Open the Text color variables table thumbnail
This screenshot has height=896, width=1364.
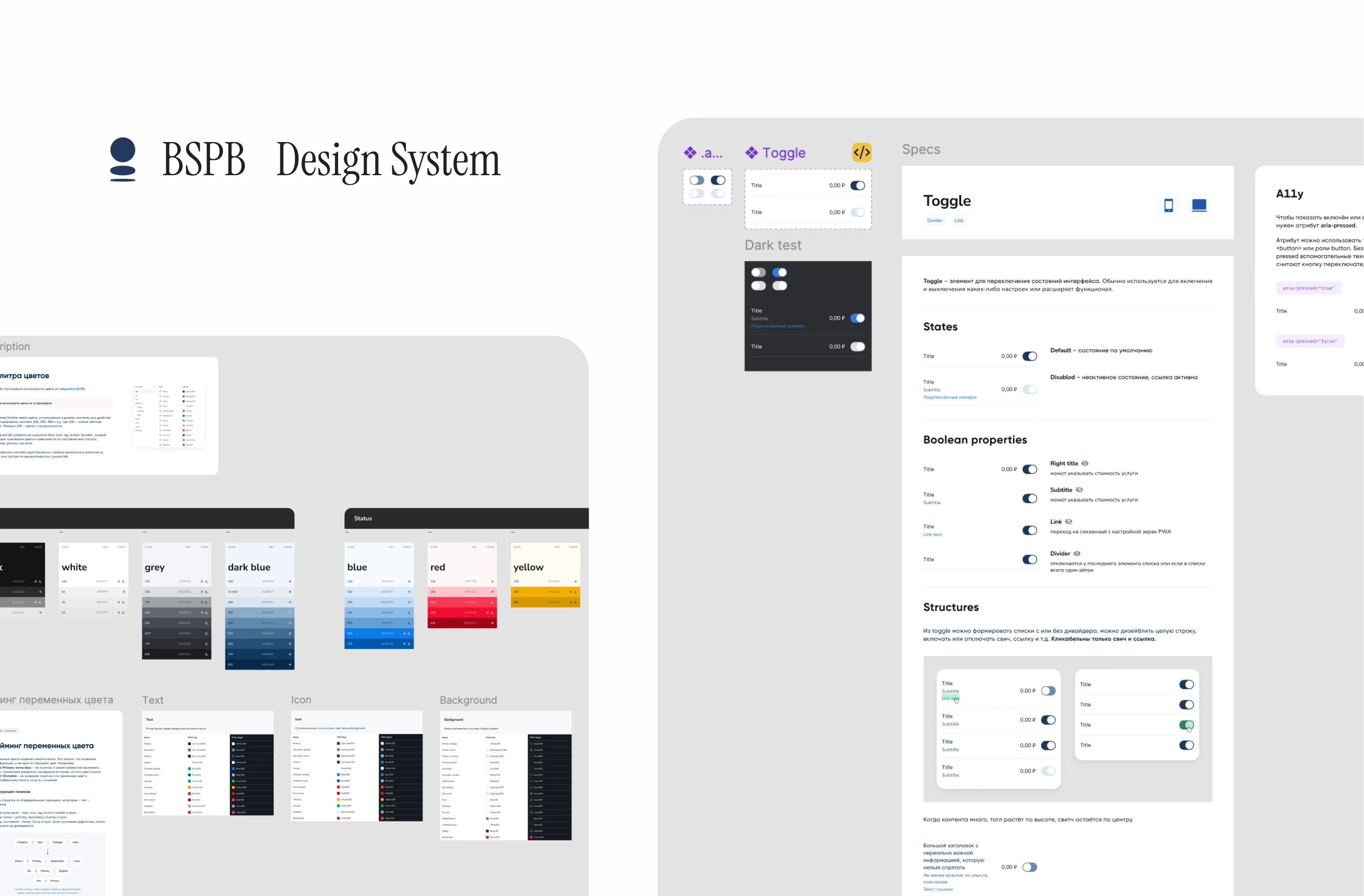208,763
